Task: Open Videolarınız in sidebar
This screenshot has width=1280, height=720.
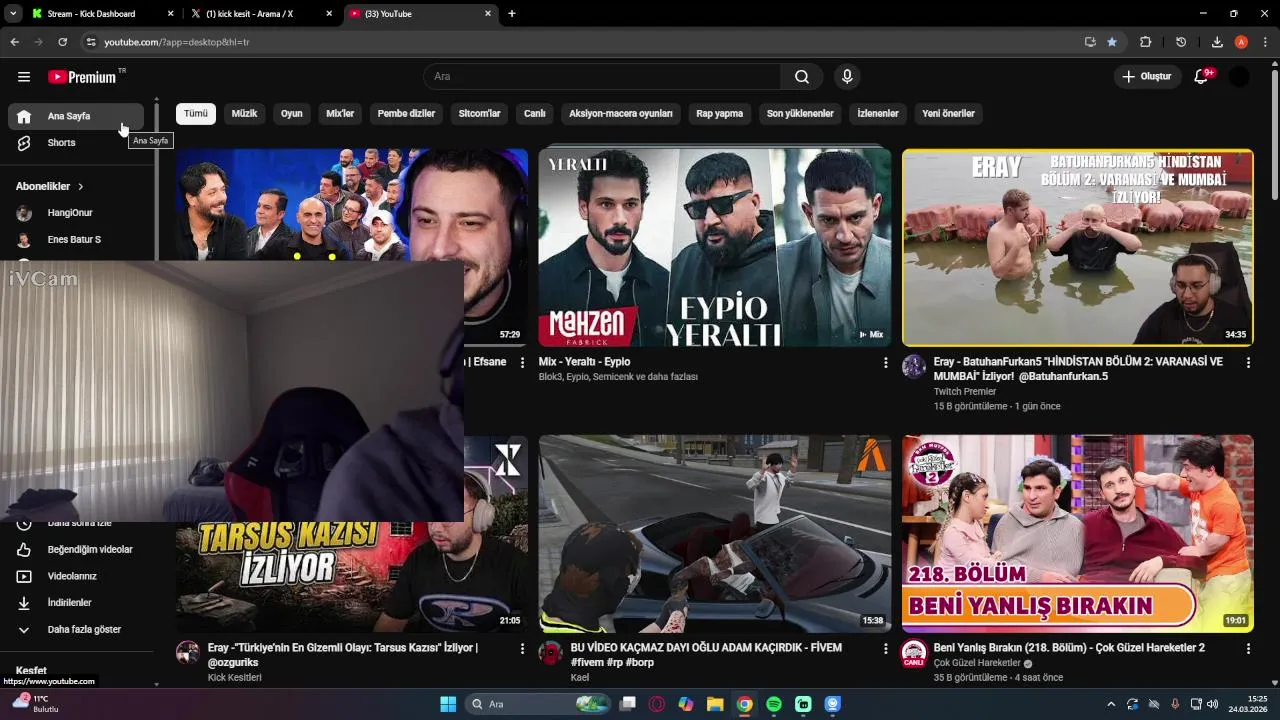Action: point(76,577)
